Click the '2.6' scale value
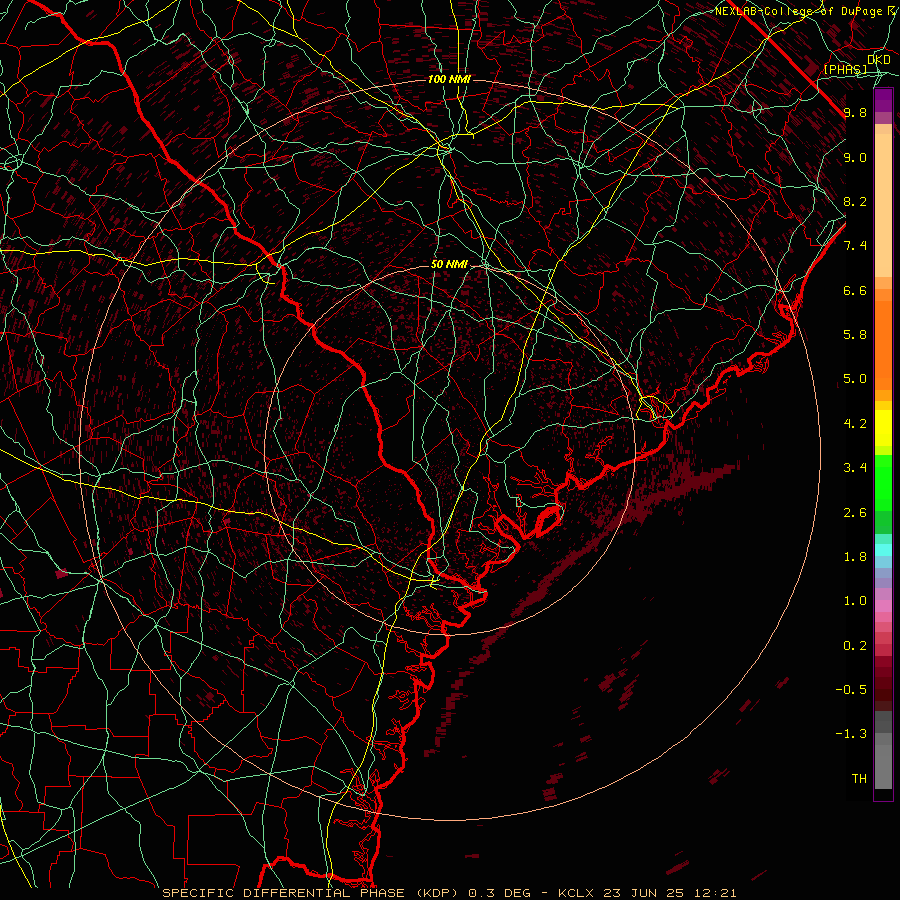This screenshot has height=900, width=900. 855,513
